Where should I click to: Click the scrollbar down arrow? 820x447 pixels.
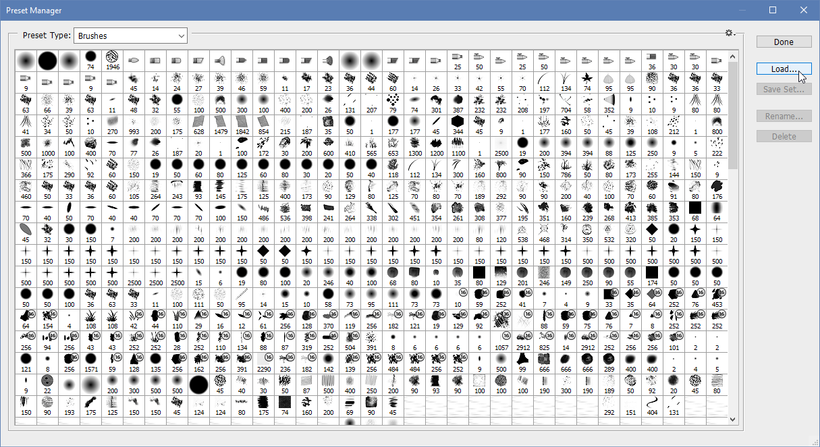tap(732, 419)
